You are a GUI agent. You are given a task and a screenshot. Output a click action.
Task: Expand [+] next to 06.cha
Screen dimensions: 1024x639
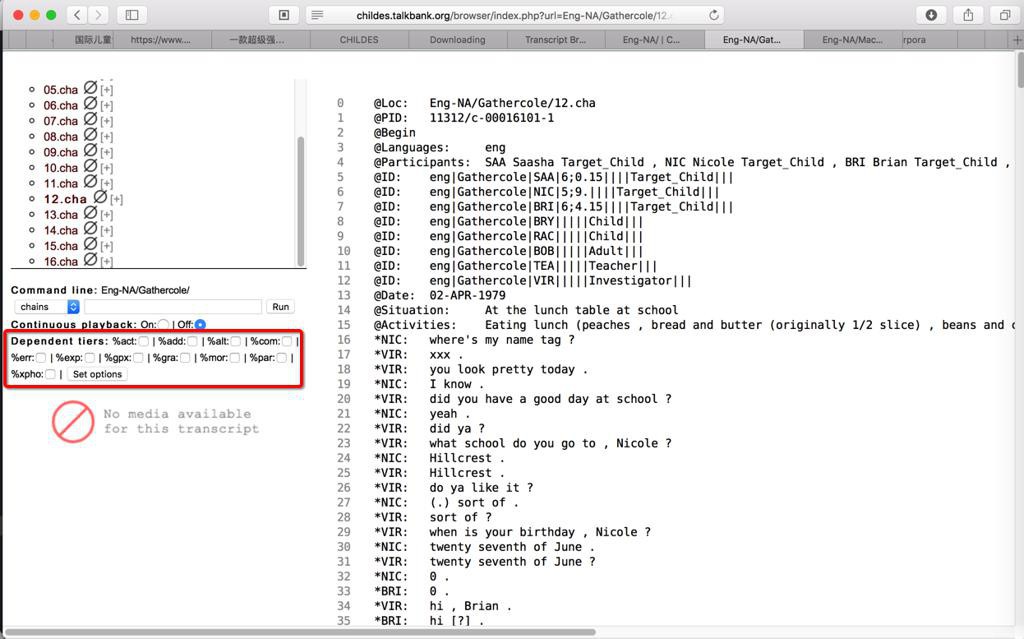[x=106, y=105]
